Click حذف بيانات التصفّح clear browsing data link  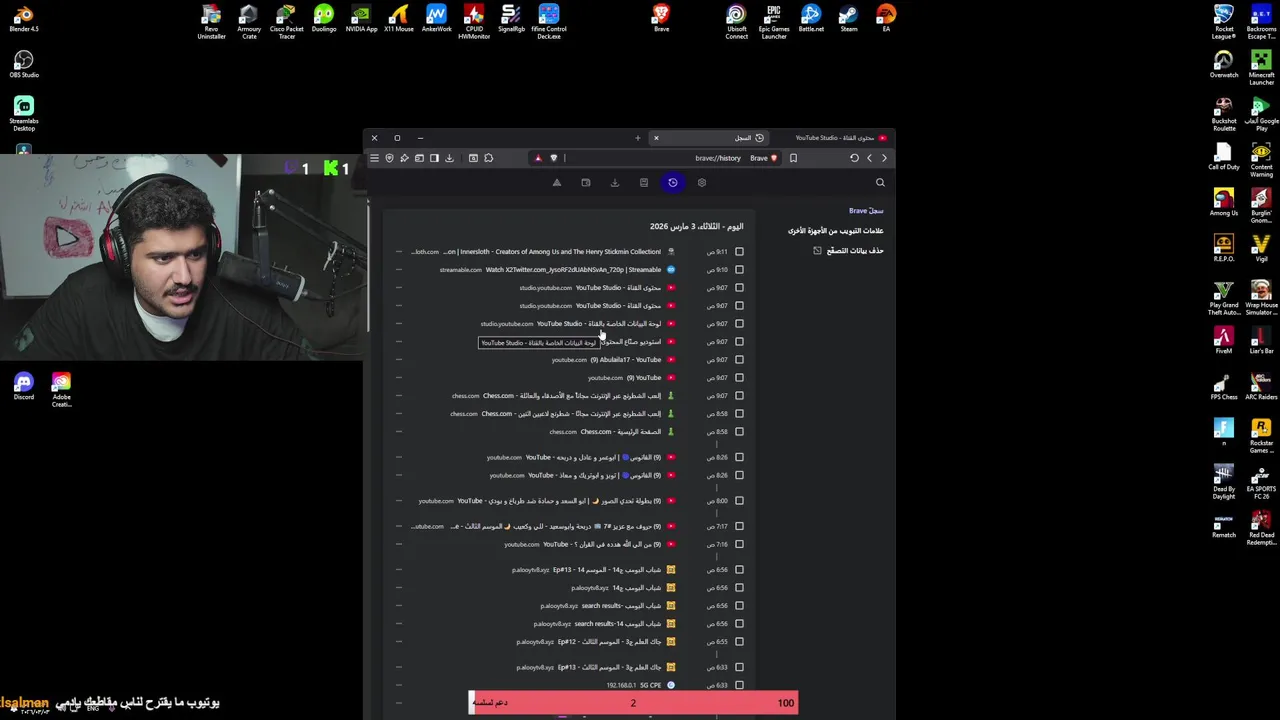(848, 251)
